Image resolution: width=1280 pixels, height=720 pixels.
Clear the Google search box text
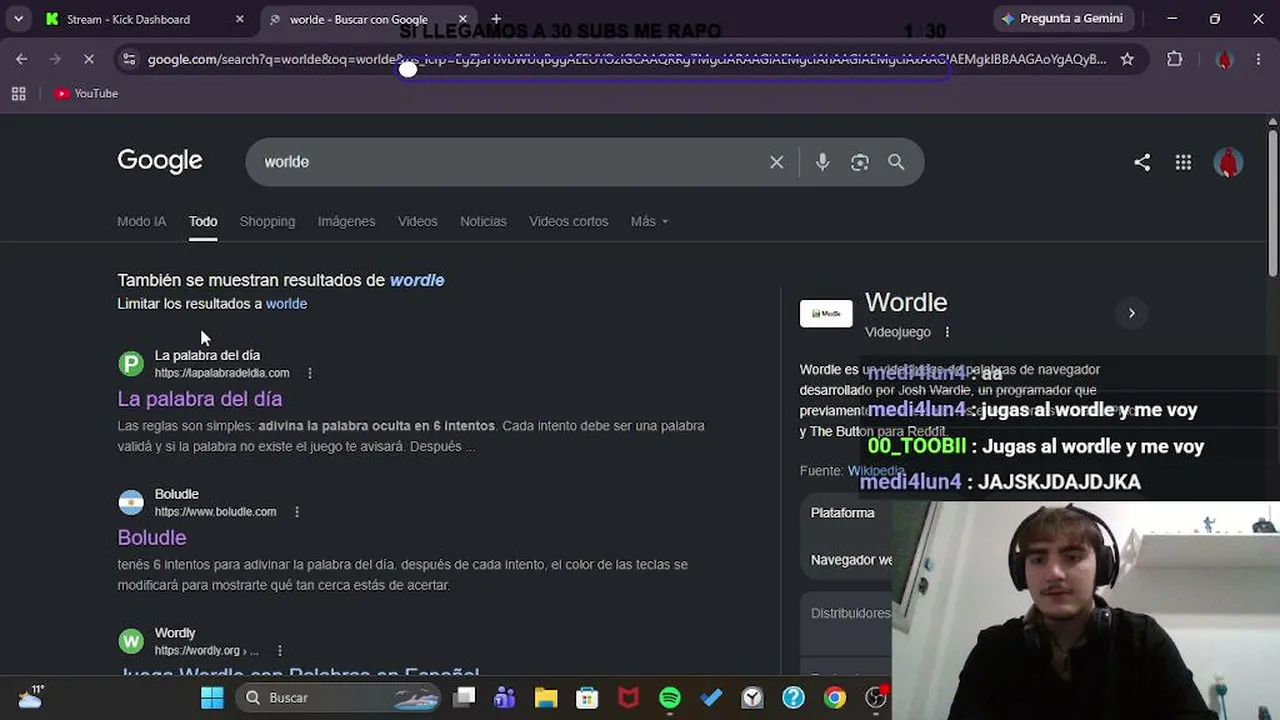776,162
